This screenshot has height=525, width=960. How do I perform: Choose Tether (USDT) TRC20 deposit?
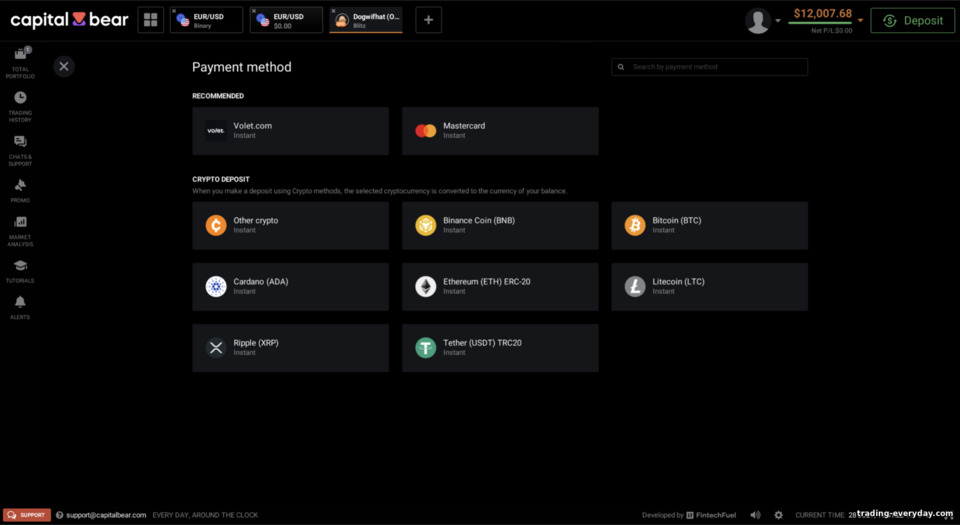point(500,348)
